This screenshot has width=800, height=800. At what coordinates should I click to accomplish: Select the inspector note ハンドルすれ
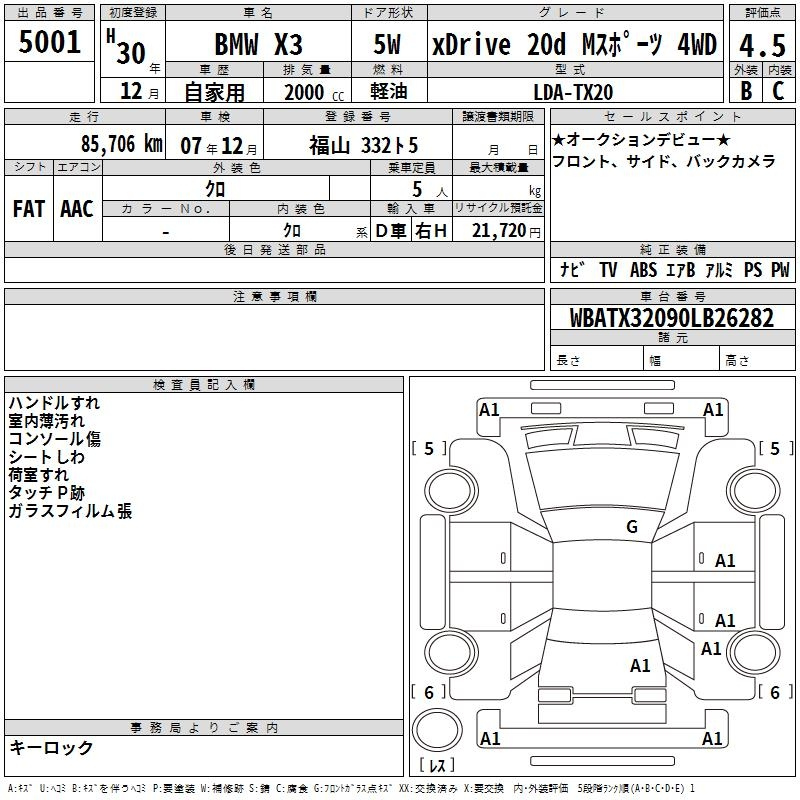pyautogui.click(x=54, y=403)
